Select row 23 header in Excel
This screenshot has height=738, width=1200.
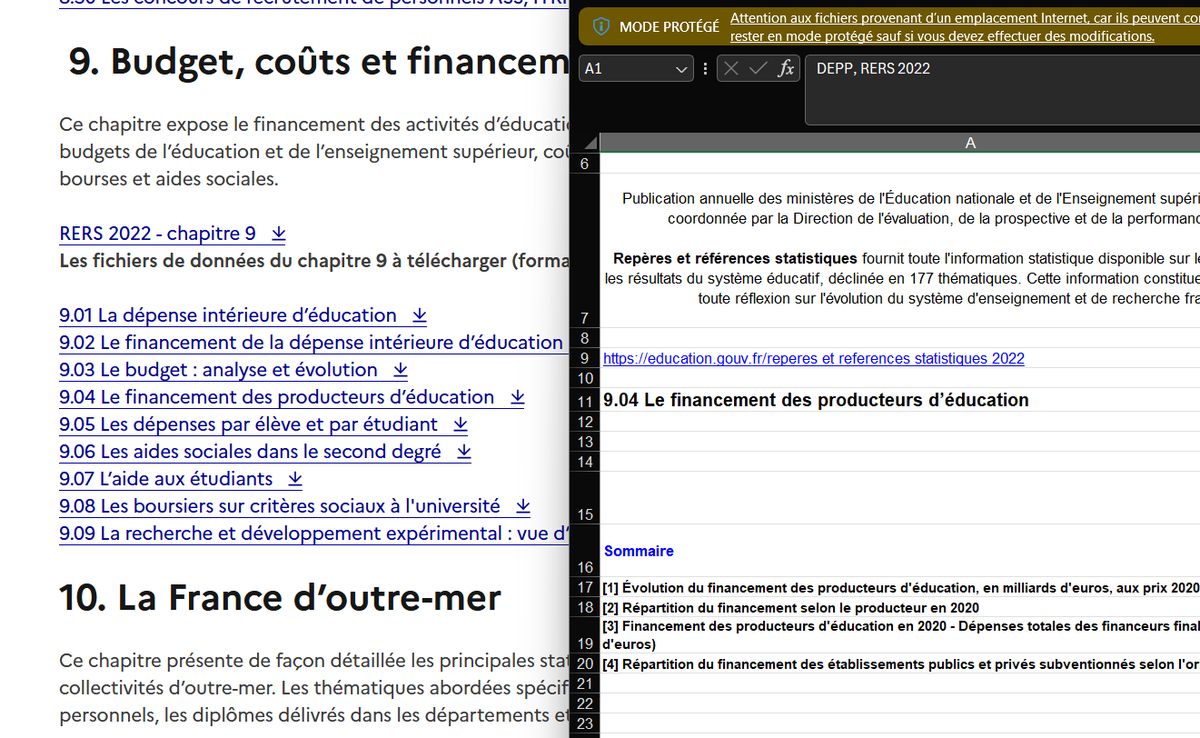tap(584, 723)
